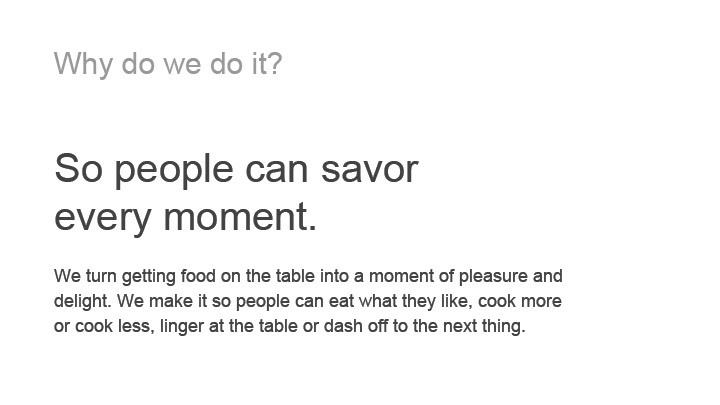720x405 pixels.
Task: Click the 'Why do we do it?' heading
Action: tap(168, 64)
